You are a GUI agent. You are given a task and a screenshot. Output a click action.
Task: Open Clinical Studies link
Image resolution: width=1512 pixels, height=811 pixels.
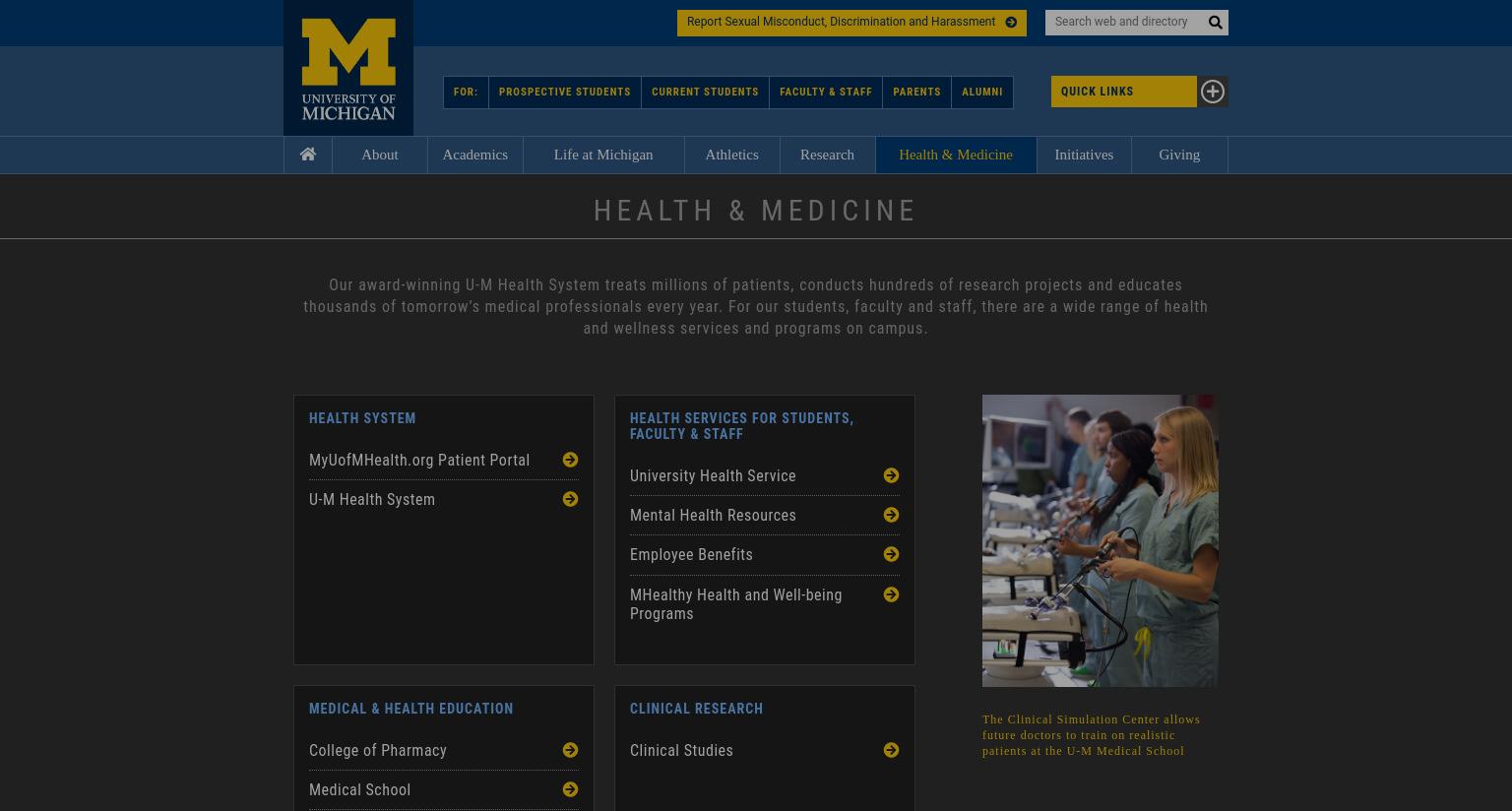[x=681, y=750]
